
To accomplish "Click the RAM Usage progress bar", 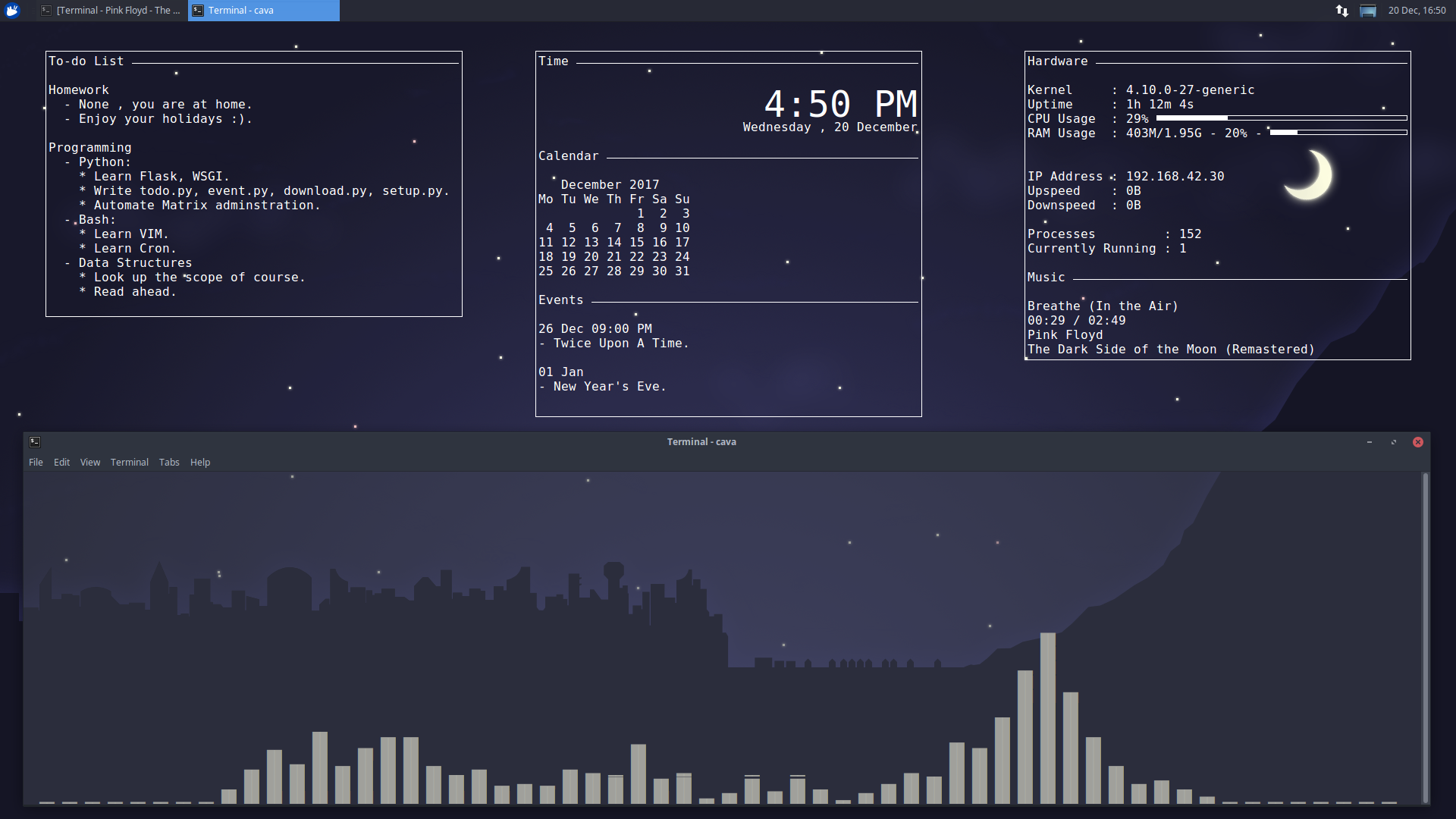I will coord(1338,133).
